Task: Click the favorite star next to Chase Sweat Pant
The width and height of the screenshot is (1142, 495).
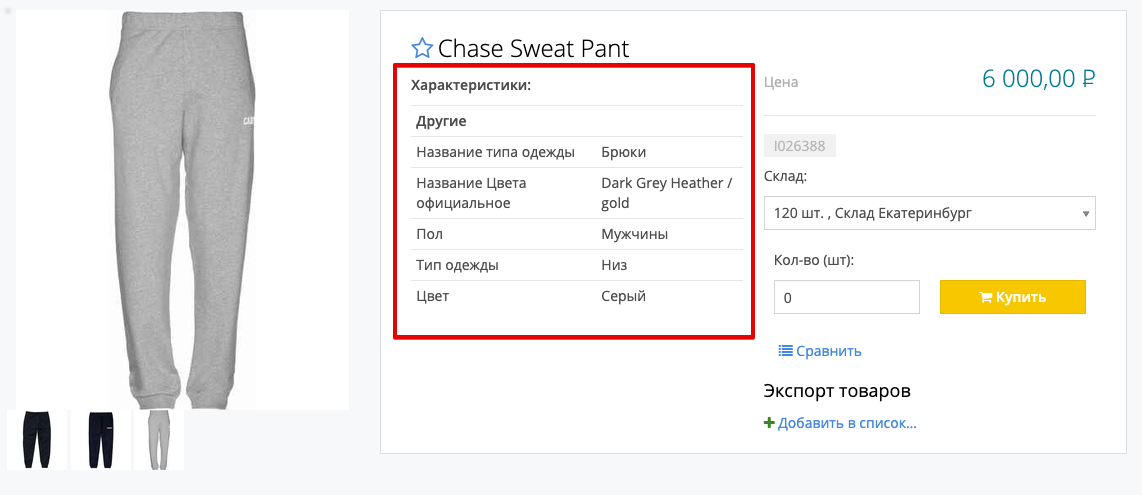Action: (422, 48)
